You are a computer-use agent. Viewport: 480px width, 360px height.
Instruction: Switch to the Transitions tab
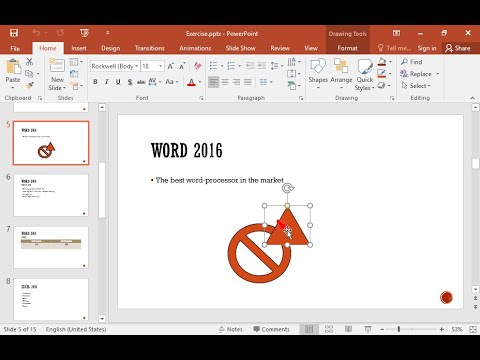pos(150,48)
